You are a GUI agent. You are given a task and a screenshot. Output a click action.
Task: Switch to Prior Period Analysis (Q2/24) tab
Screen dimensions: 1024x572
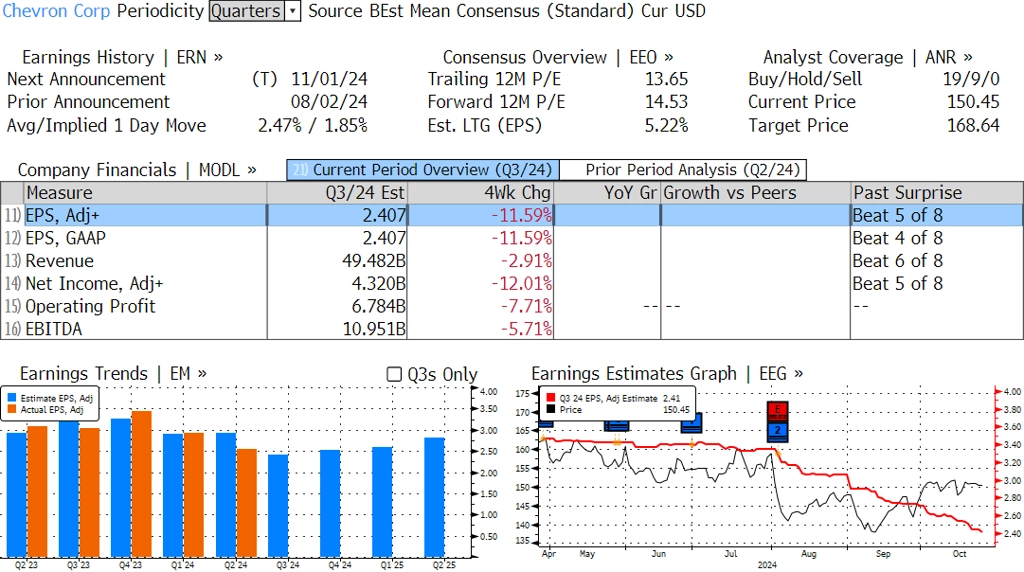click(x=684, y=170)
